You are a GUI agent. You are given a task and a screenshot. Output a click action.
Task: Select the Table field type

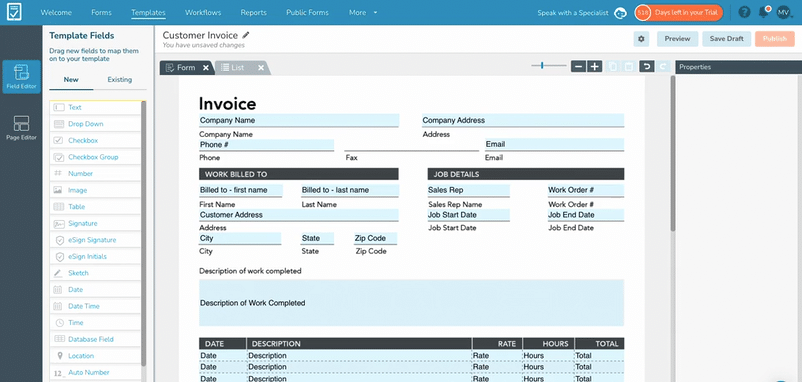click(95, 207)
